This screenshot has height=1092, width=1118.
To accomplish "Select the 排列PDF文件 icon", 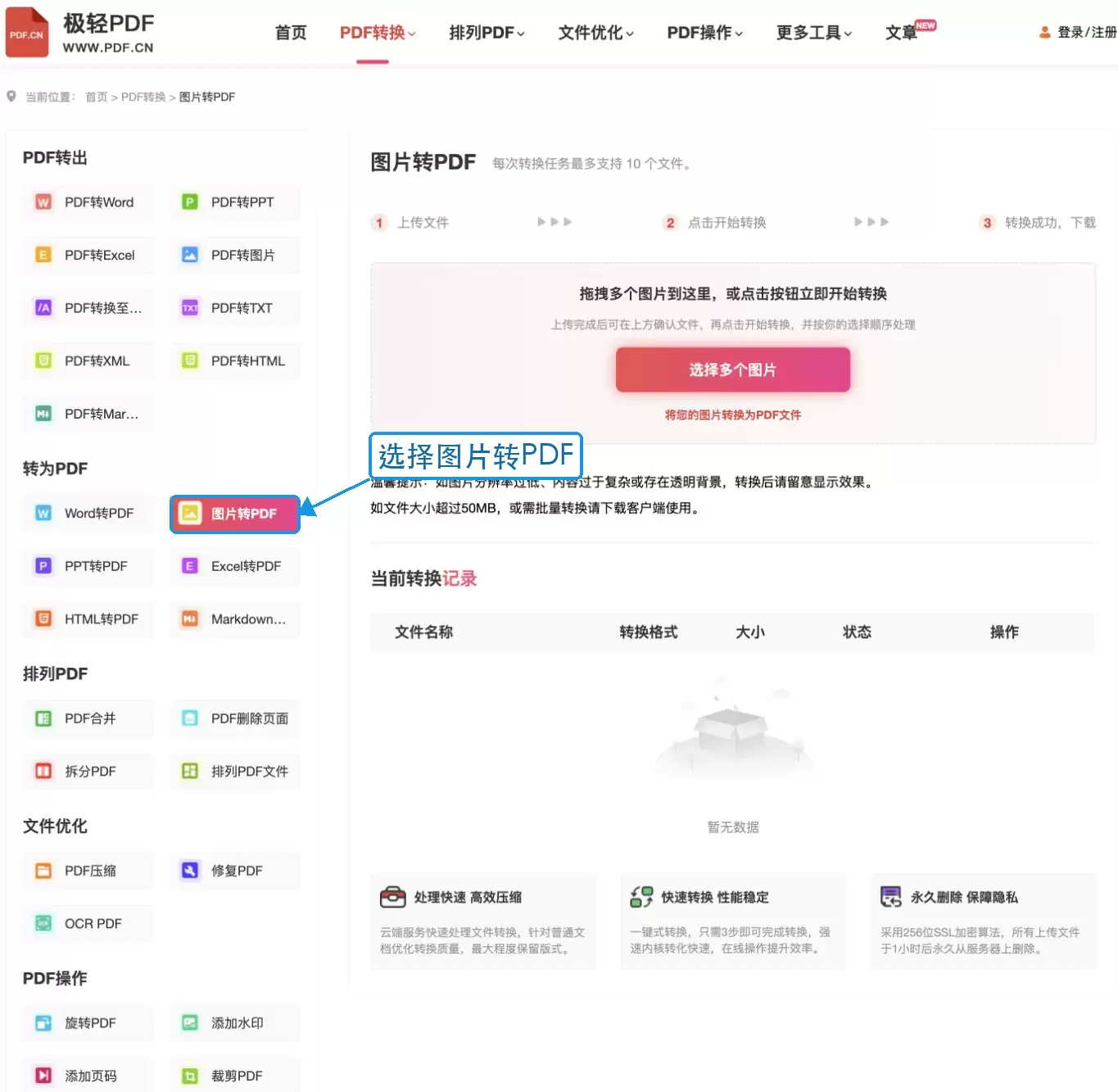I will 190,771.
